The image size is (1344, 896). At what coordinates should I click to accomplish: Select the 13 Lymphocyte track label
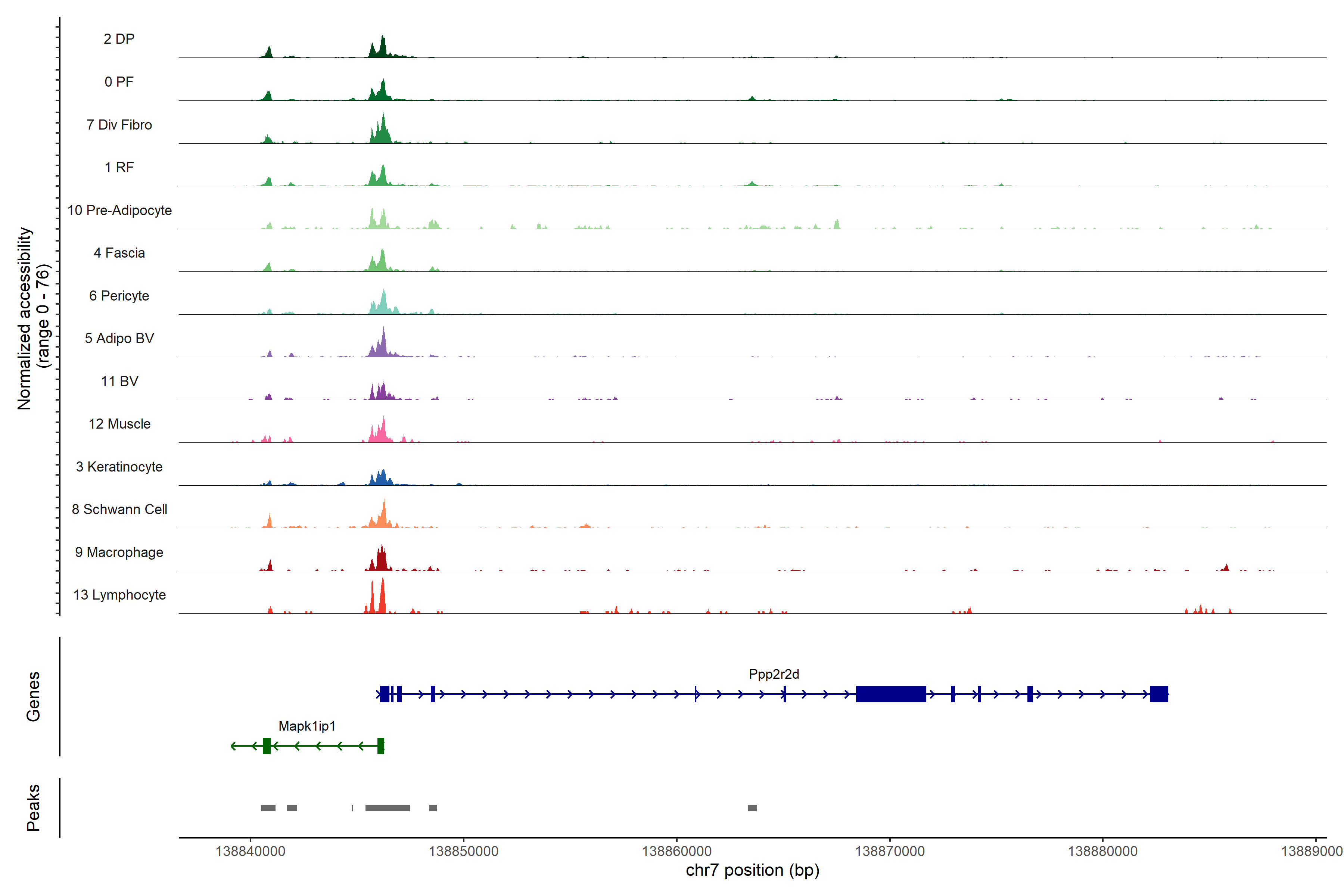[119, 595]
